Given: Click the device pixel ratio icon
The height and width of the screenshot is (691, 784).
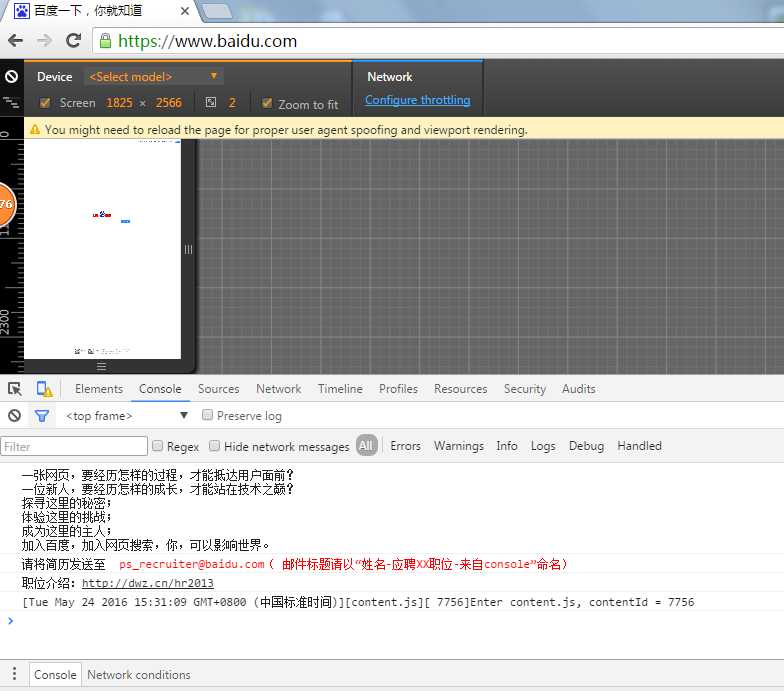Looking at the screenshot, I should pos(211,102).
